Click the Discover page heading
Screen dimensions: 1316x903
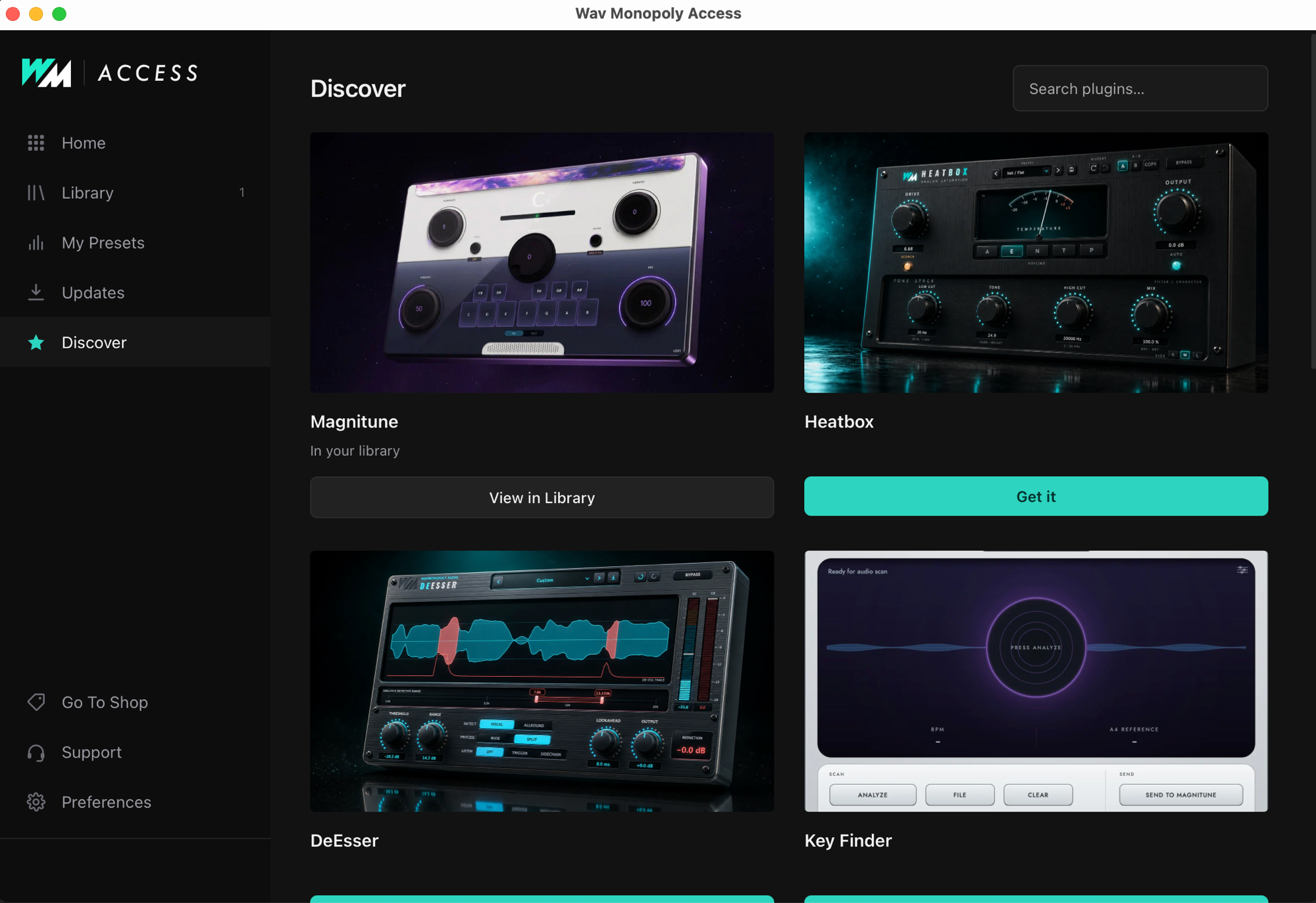[358, 89]
